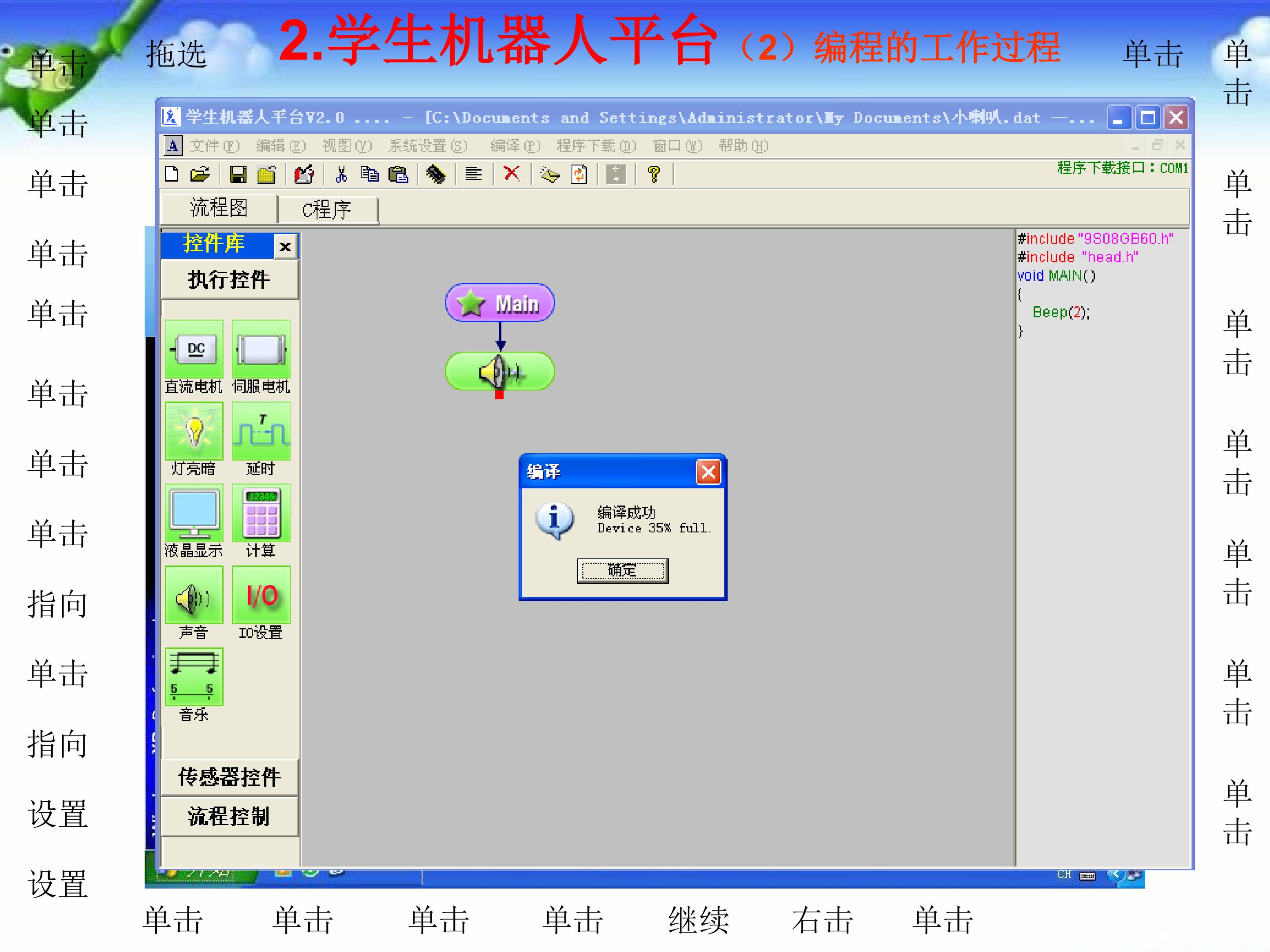The height and width of the screenshot is (952, 1270).
Task: Click the chip compile toolbar icon
Action: 436,174
